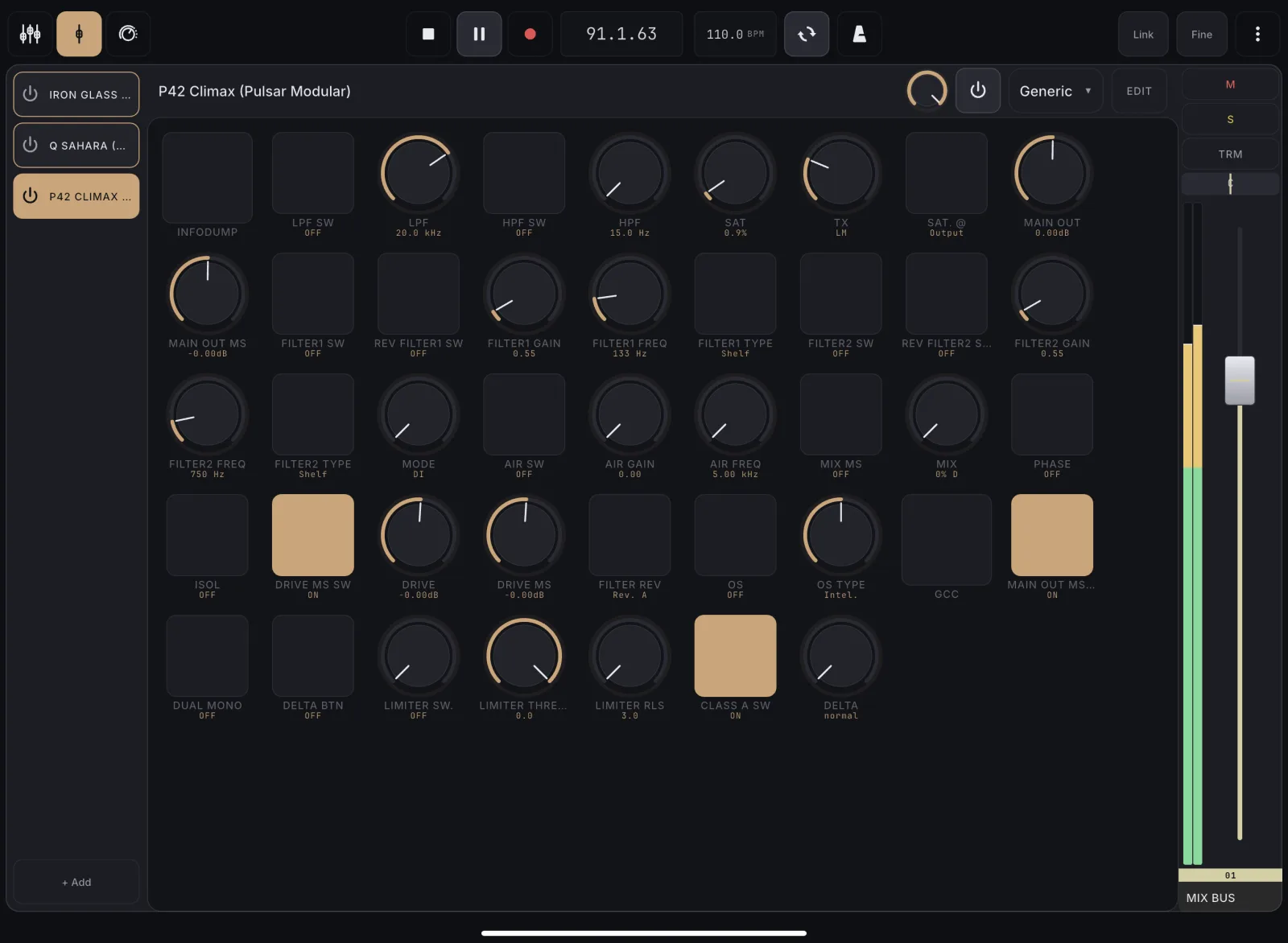Mute the Mix Bus channel
The width and height of the screenshot is (1288, 943).
coord(1230,84)
